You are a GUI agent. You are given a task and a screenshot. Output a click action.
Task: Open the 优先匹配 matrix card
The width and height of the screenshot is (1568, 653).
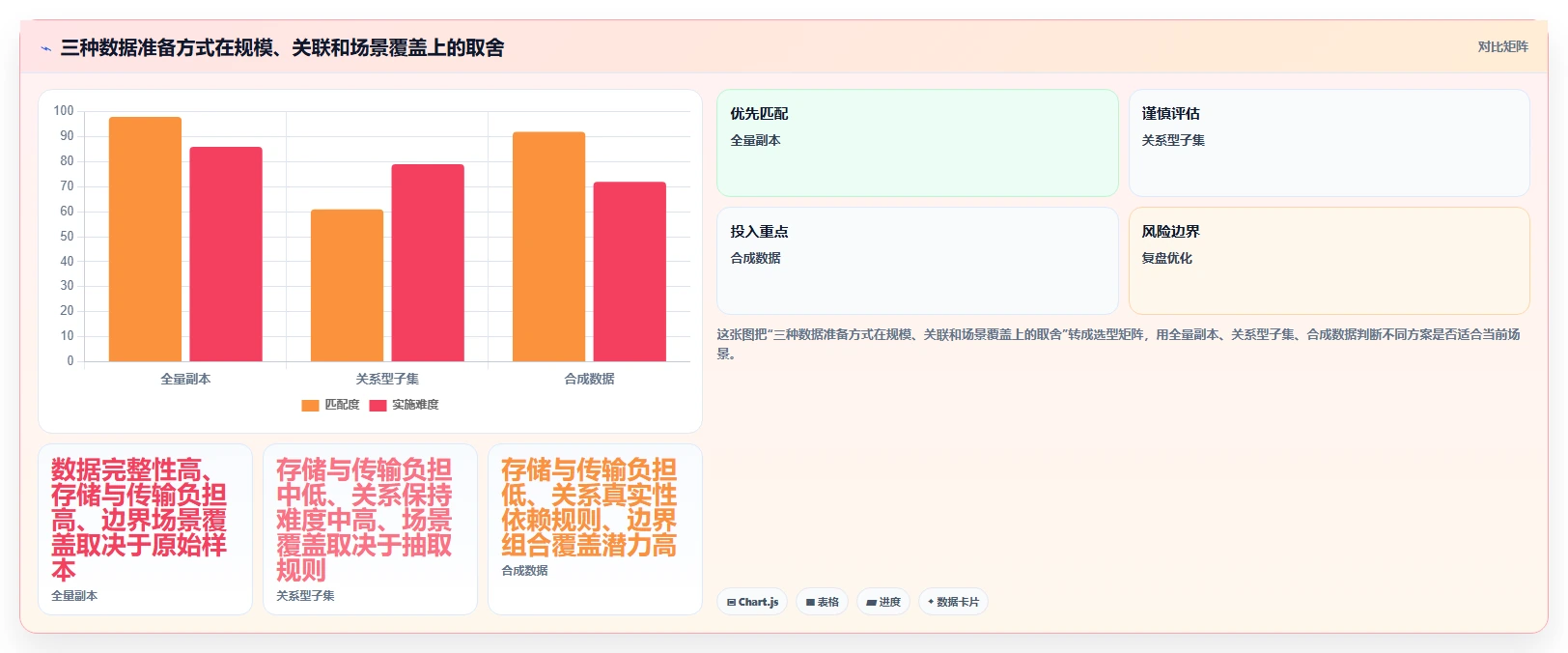pyautogui.click(x=917, y=143)
